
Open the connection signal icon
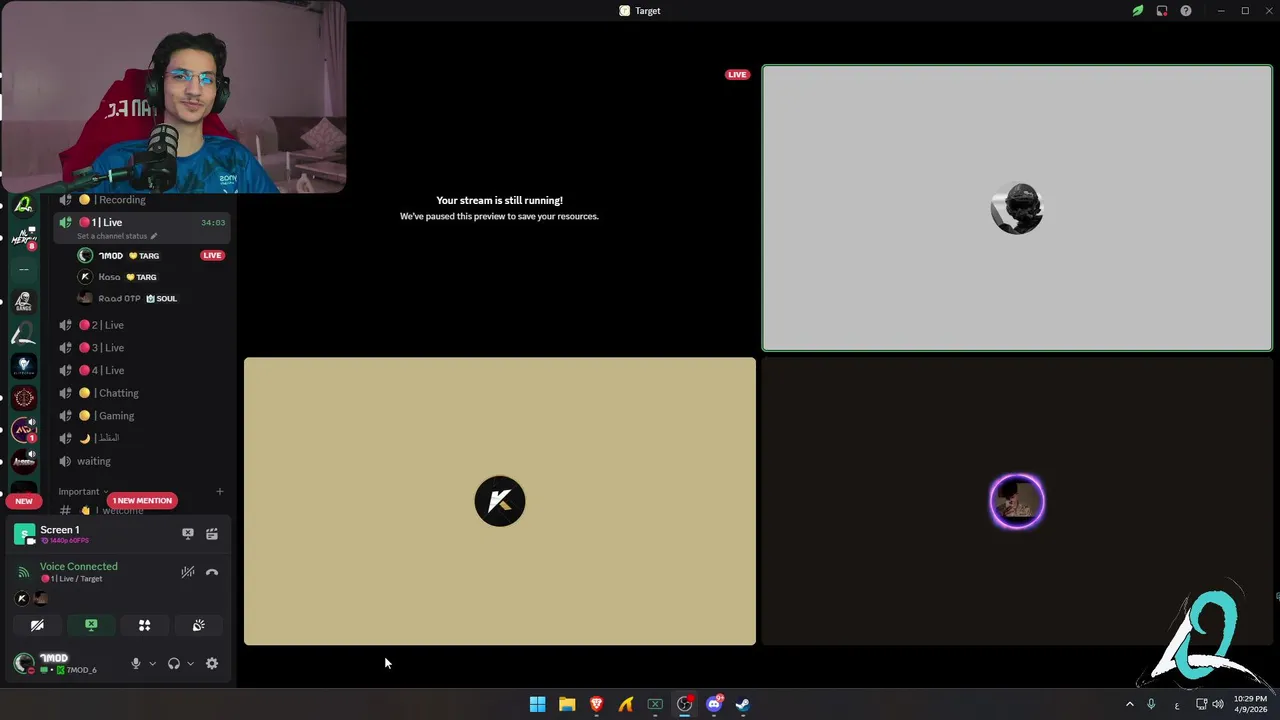coord(24,572)
